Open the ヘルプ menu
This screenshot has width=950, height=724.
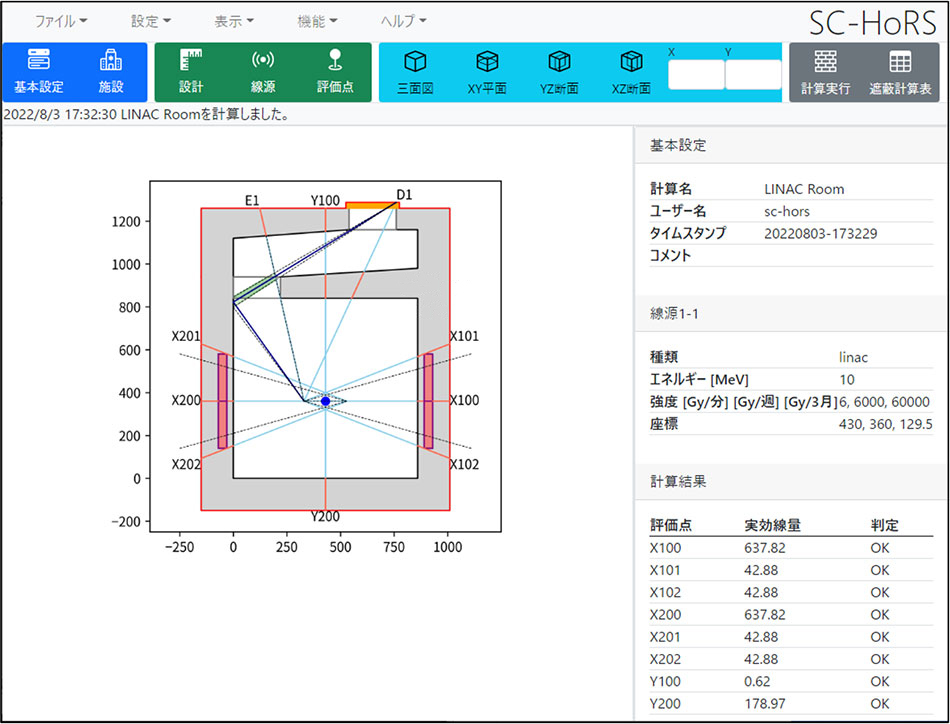pyautogui.click(x=404, y=20)
